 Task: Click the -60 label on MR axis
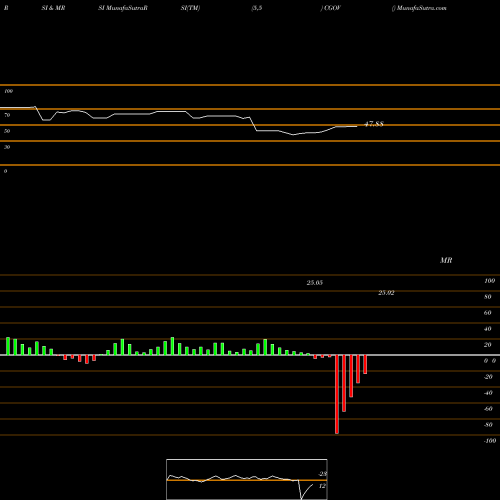pyautogui.click(x=488, y=409)
